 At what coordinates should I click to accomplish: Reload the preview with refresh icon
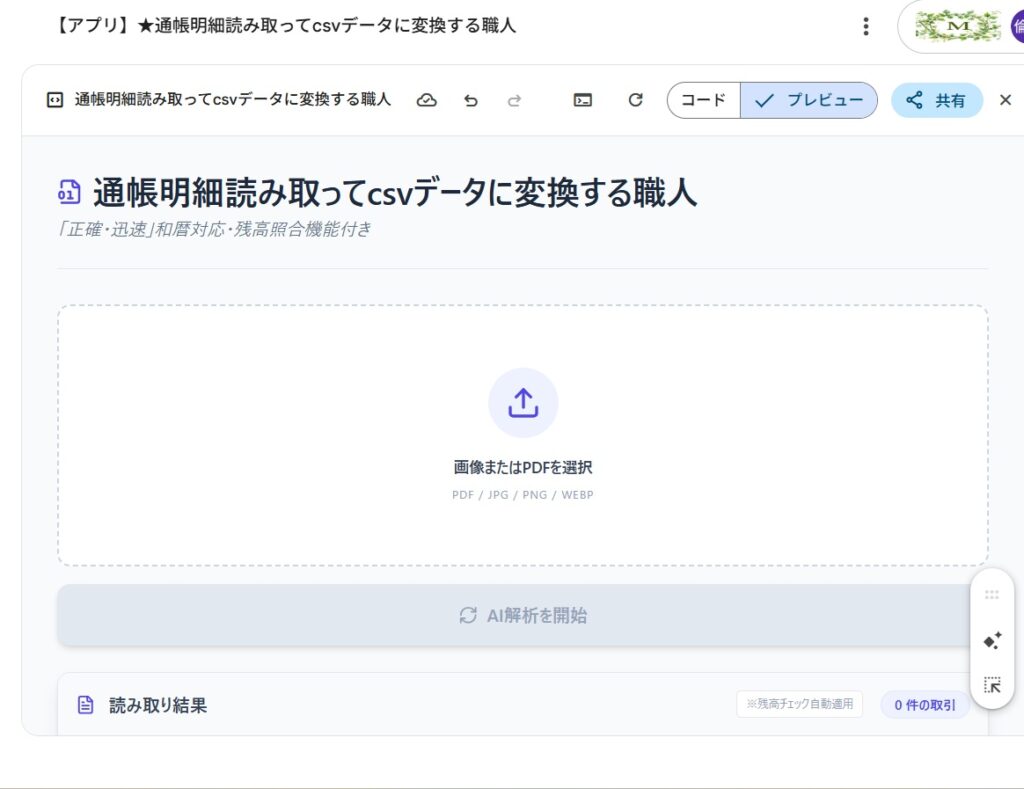tap(635, 100)
